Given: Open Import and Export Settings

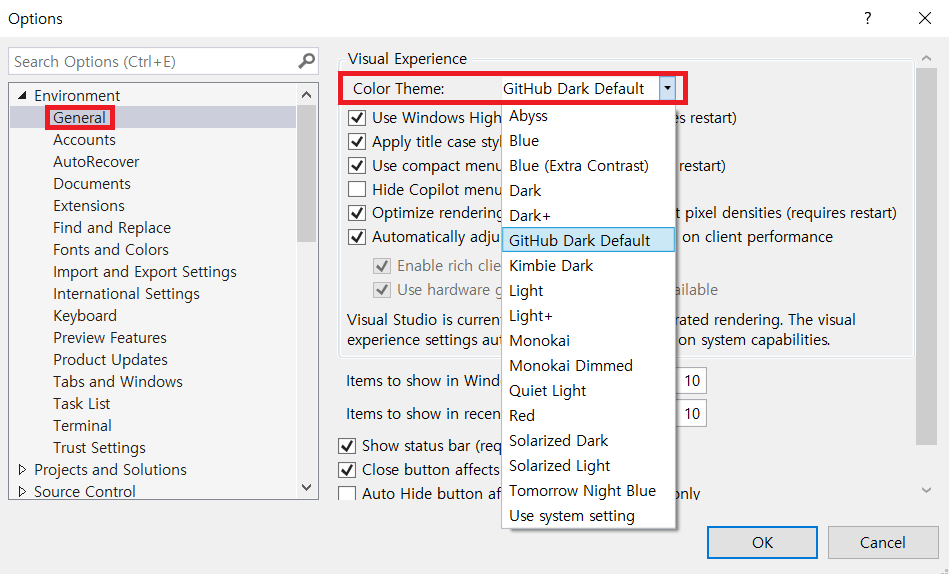Looking at the screenshot, I should (145, 271).
